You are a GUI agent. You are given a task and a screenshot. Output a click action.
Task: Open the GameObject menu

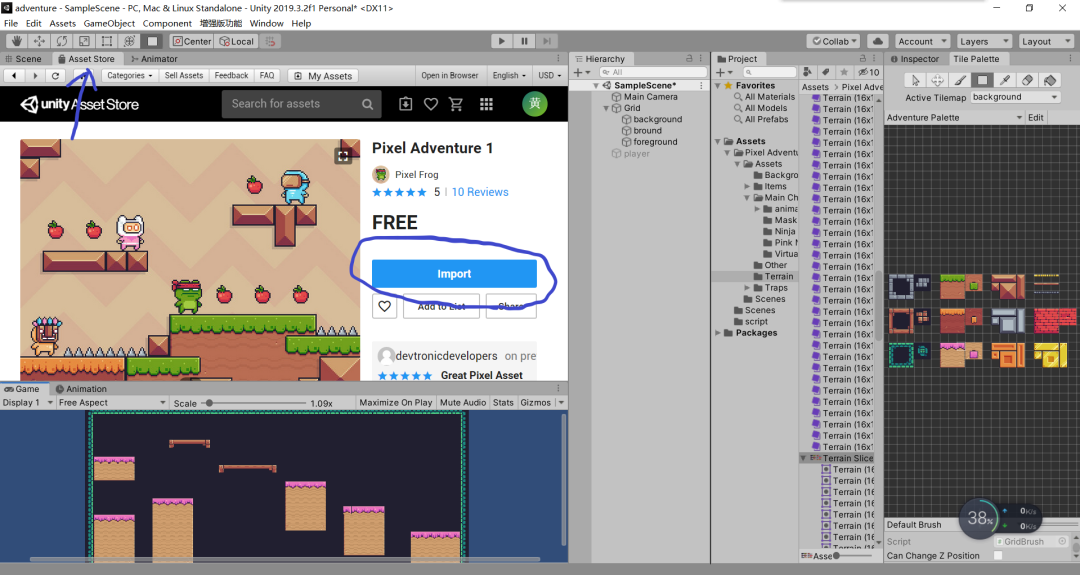point(110,23)
